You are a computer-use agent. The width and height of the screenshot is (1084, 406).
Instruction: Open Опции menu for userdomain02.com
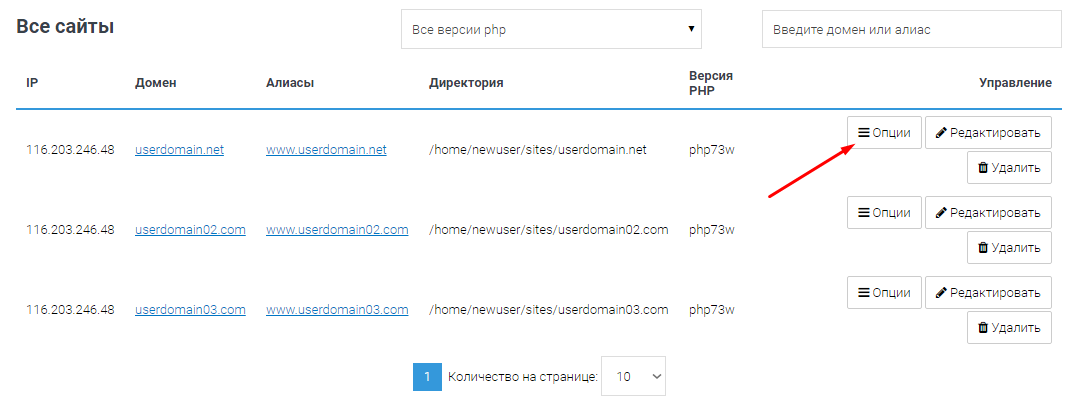tap(884, 213)
